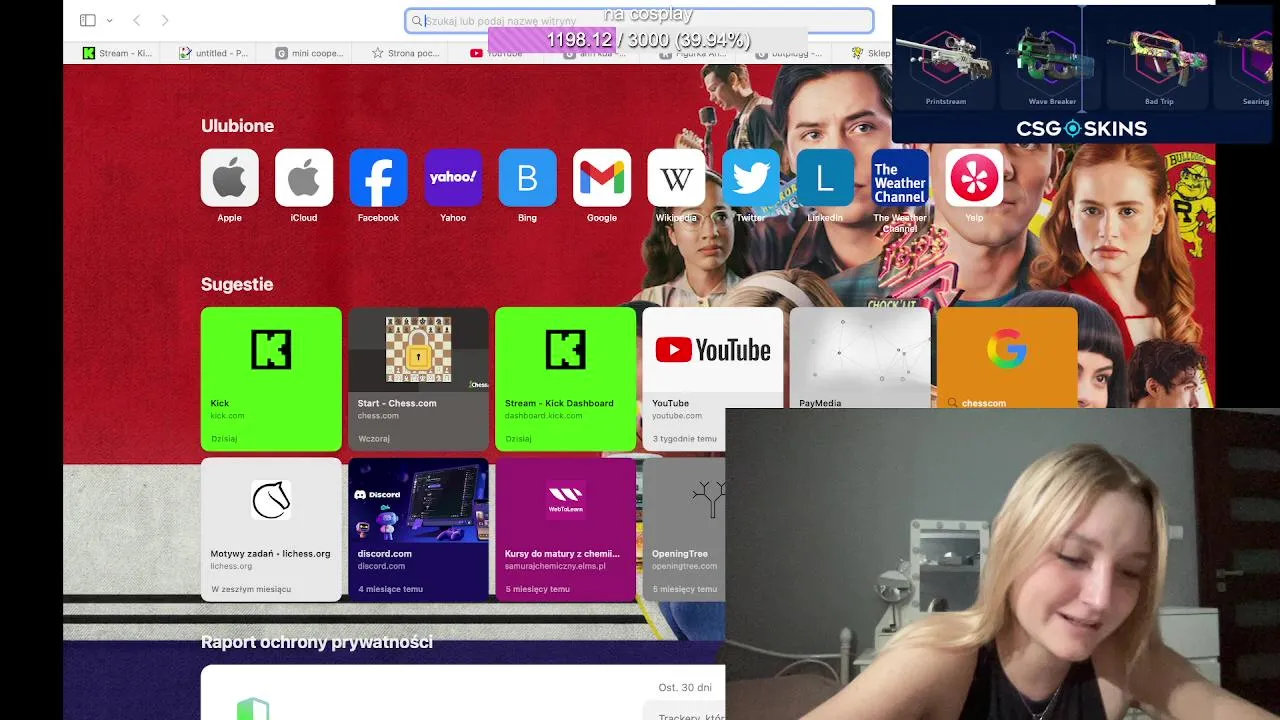The width and height of the screenshot is (1280, 720).
Task: Open Stream - Kick Dashboard suggestion
Action: [565, 379]
